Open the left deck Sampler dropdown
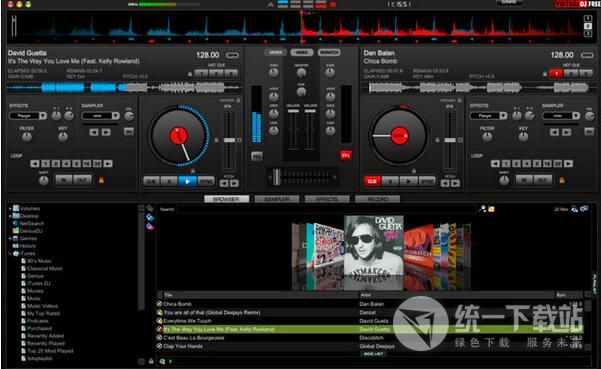Viewport: 601px width, 369px height. (100, 116)
